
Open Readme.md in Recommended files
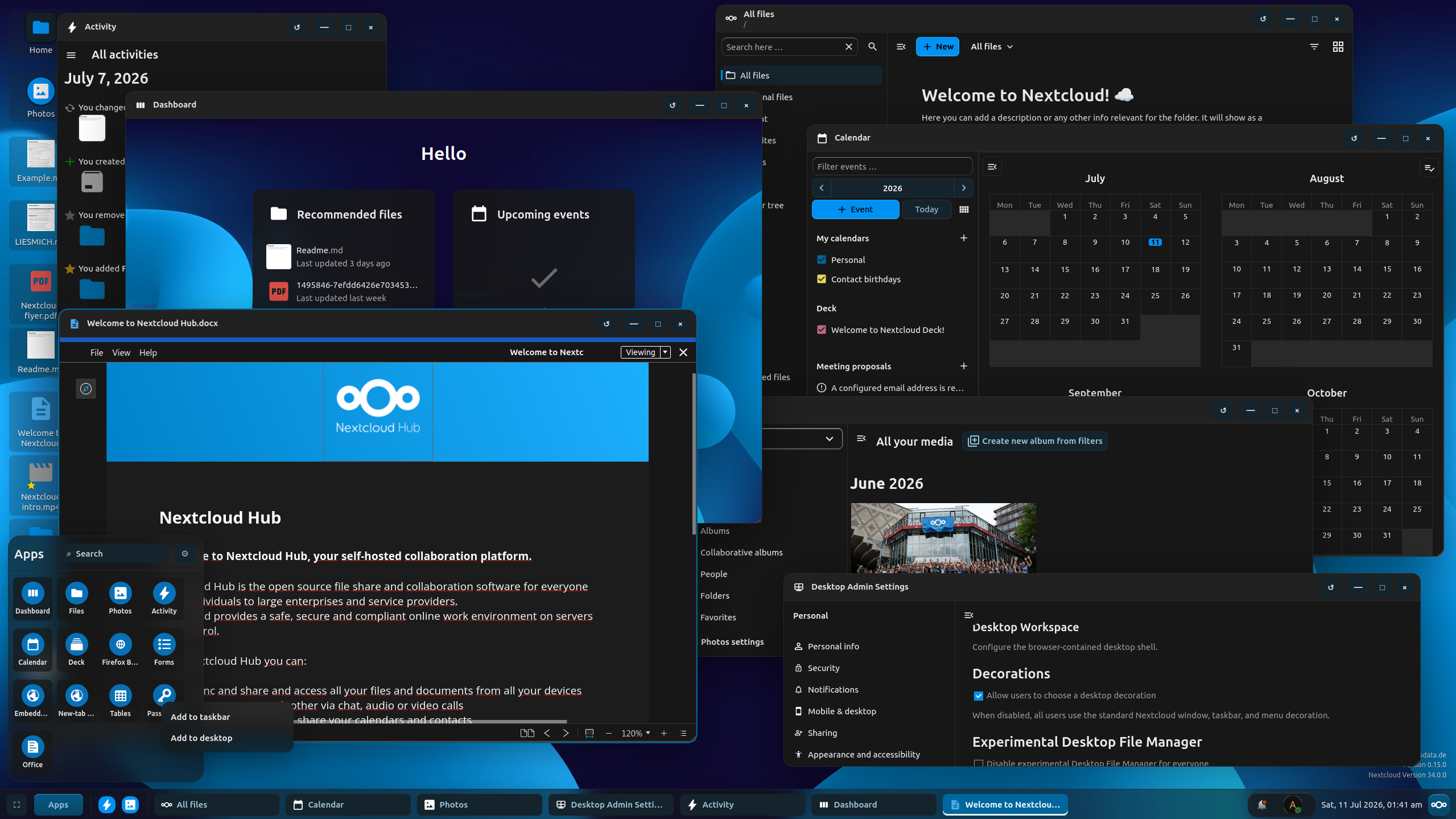click(343, 257)
